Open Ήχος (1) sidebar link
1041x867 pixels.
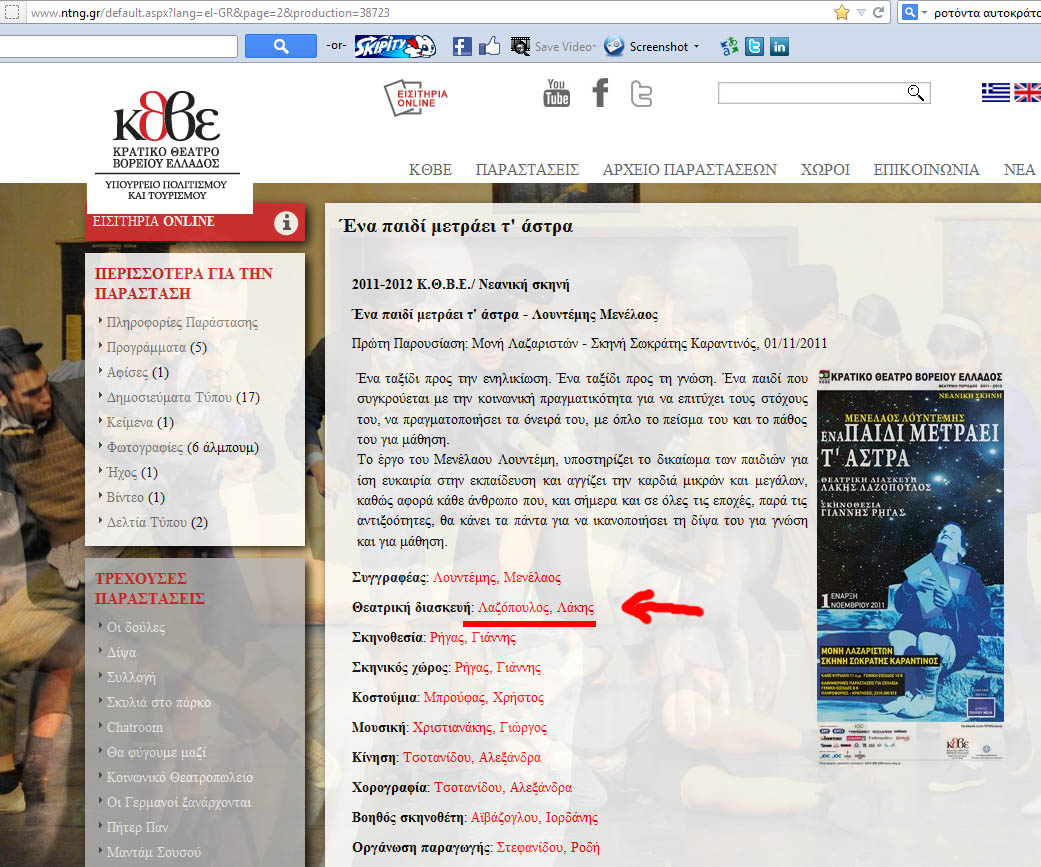(x=132, y=472)
